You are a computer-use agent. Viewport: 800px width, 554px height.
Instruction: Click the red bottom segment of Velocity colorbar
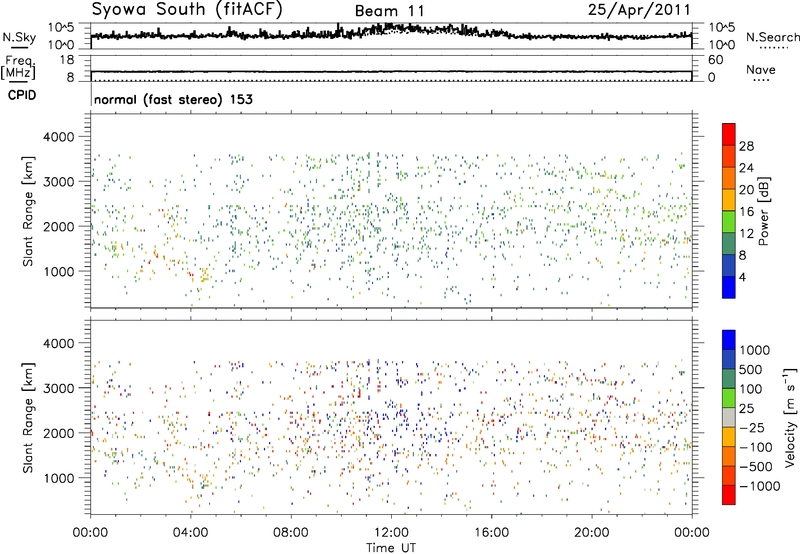coord(729,495)
